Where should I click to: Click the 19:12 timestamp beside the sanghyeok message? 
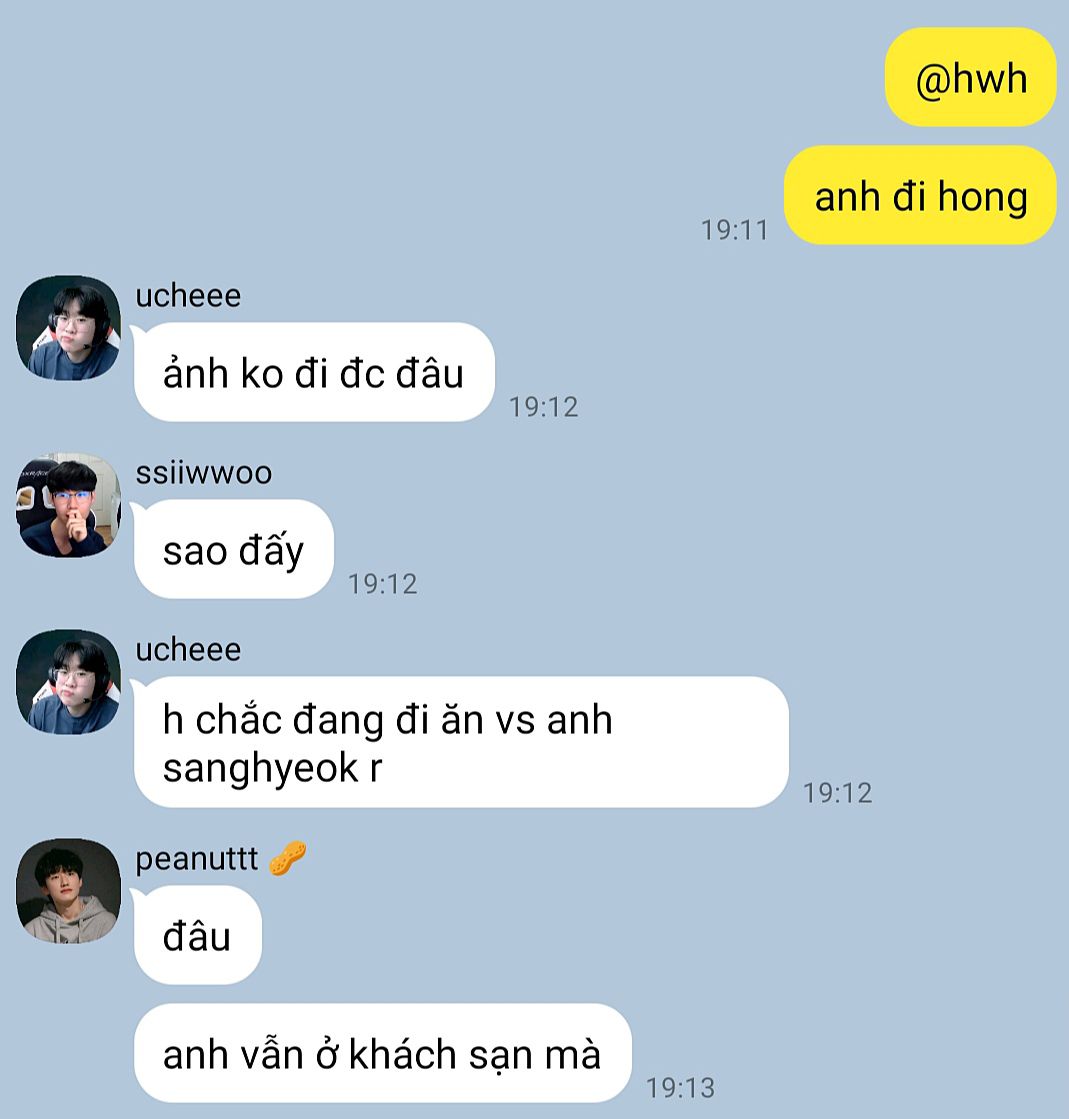[x=838, y=793]
